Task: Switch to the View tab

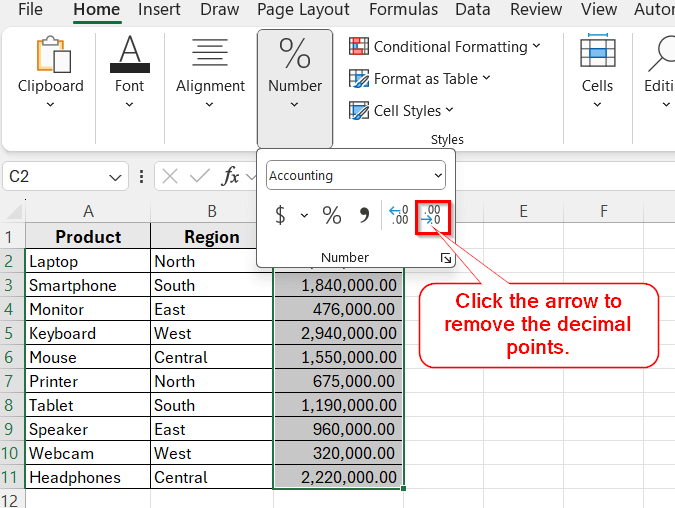Action: pos(599,9)
